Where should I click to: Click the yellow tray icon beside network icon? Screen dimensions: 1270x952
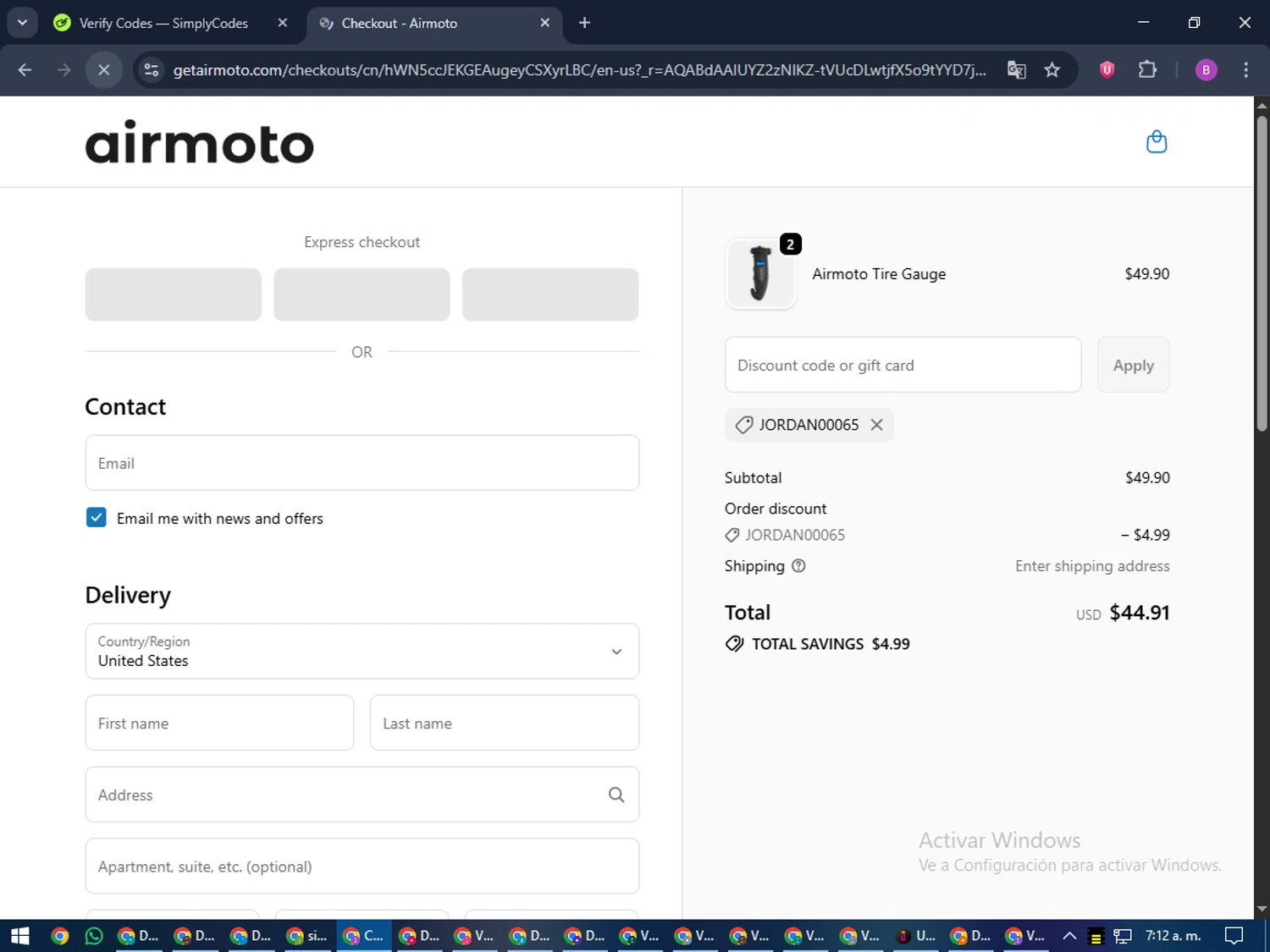[x=1096, y=936]
